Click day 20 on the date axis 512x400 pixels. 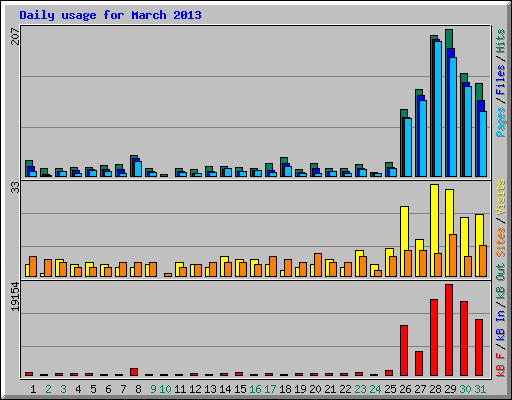[315, 389]
